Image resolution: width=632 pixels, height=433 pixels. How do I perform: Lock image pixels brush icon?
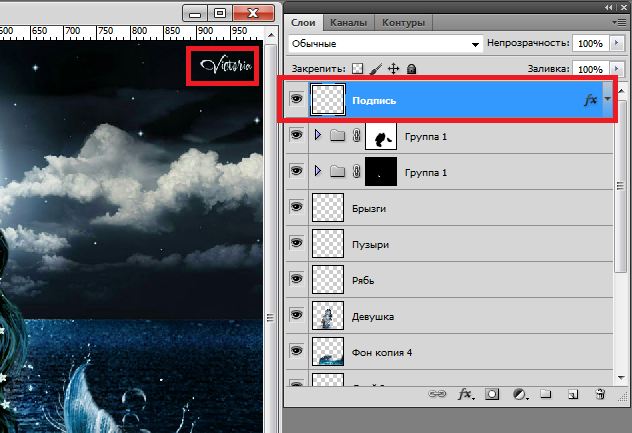(x=376, y=69)
